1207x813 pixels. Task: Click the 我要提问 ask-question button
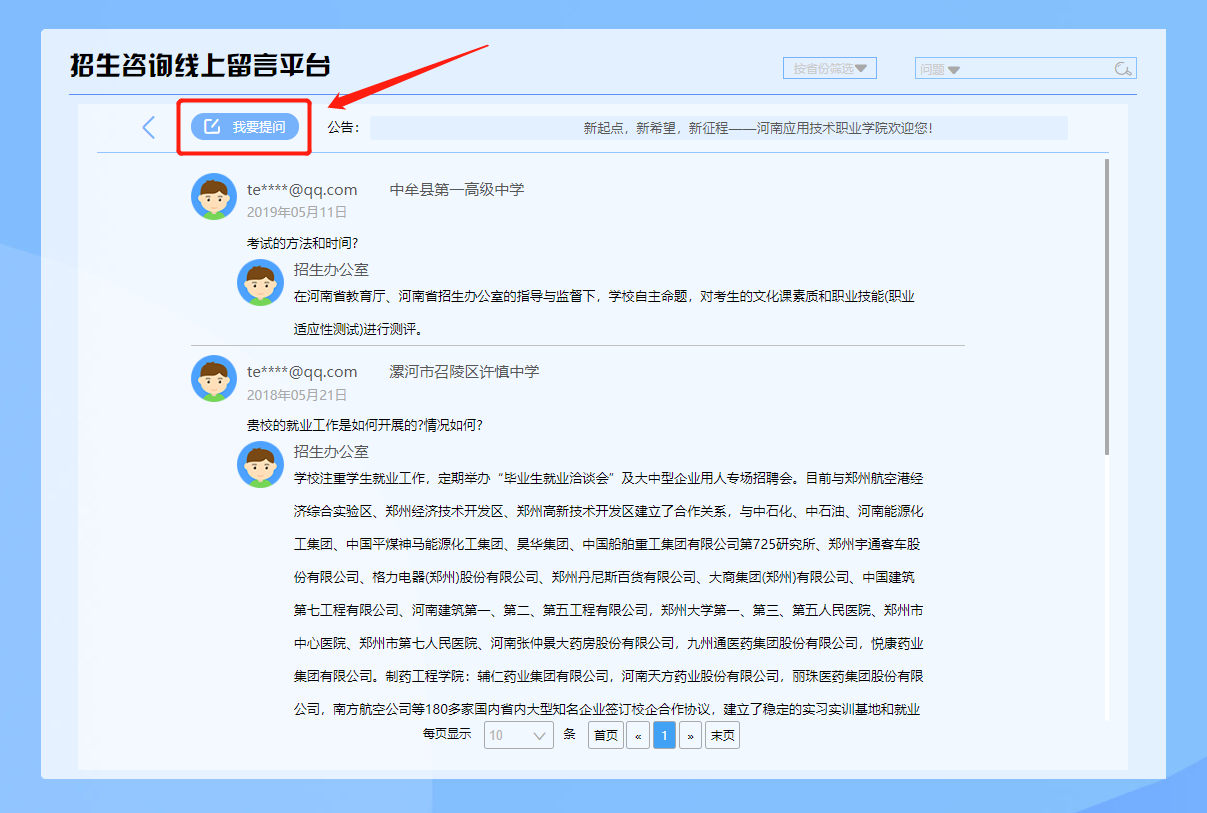coord(245,127)
